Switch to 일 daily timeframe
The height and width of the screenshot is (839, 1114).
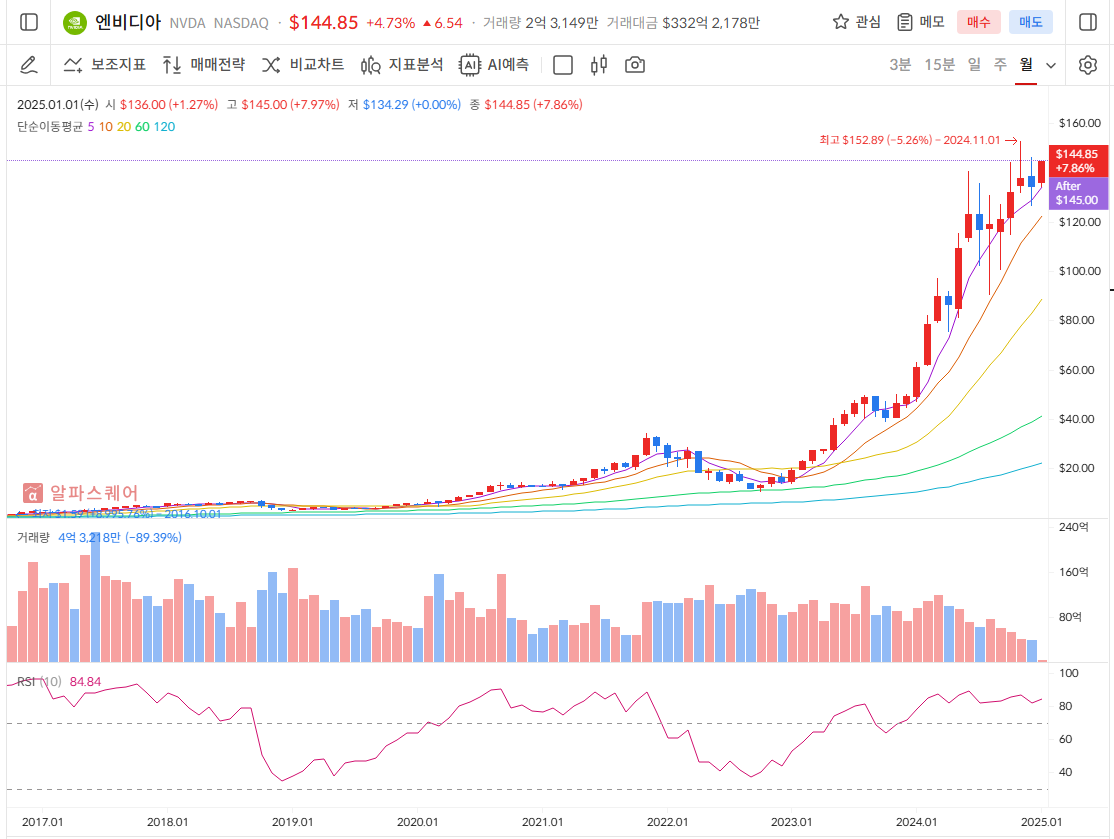(x=974, y=65)
